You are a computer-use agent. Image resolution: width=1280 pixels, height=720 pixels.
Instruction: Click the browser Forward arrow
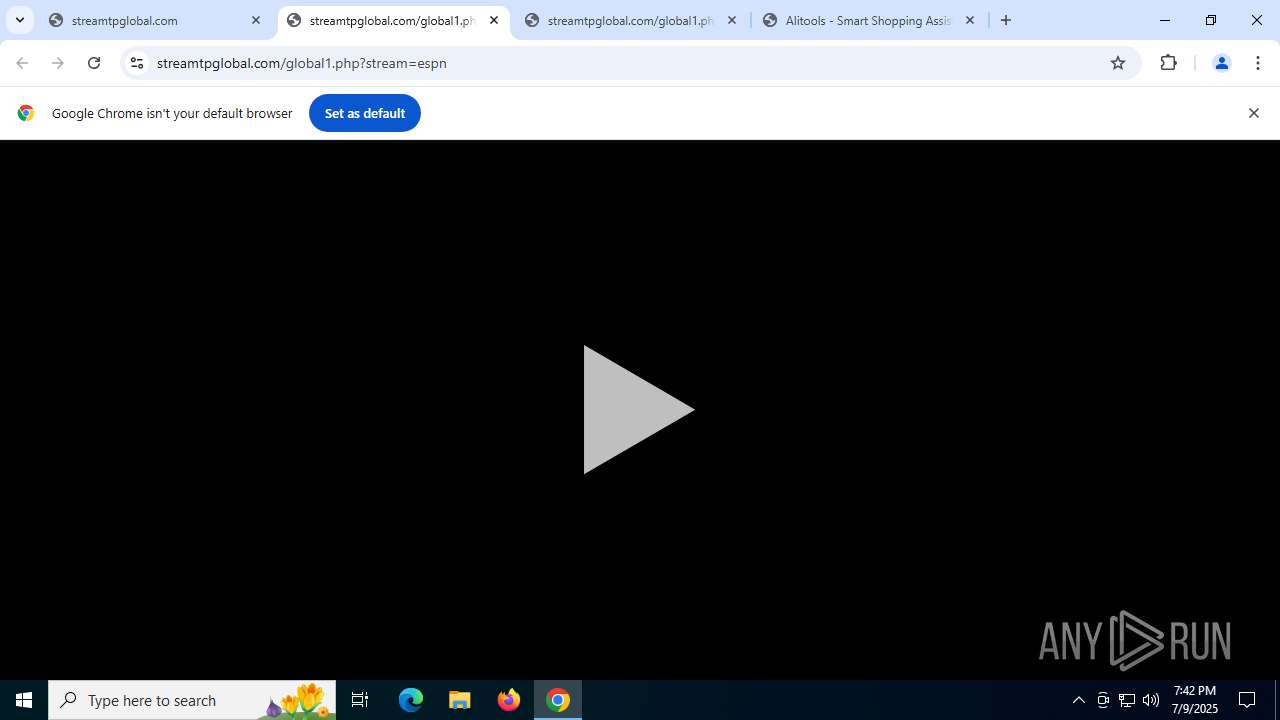click(58, 63)
